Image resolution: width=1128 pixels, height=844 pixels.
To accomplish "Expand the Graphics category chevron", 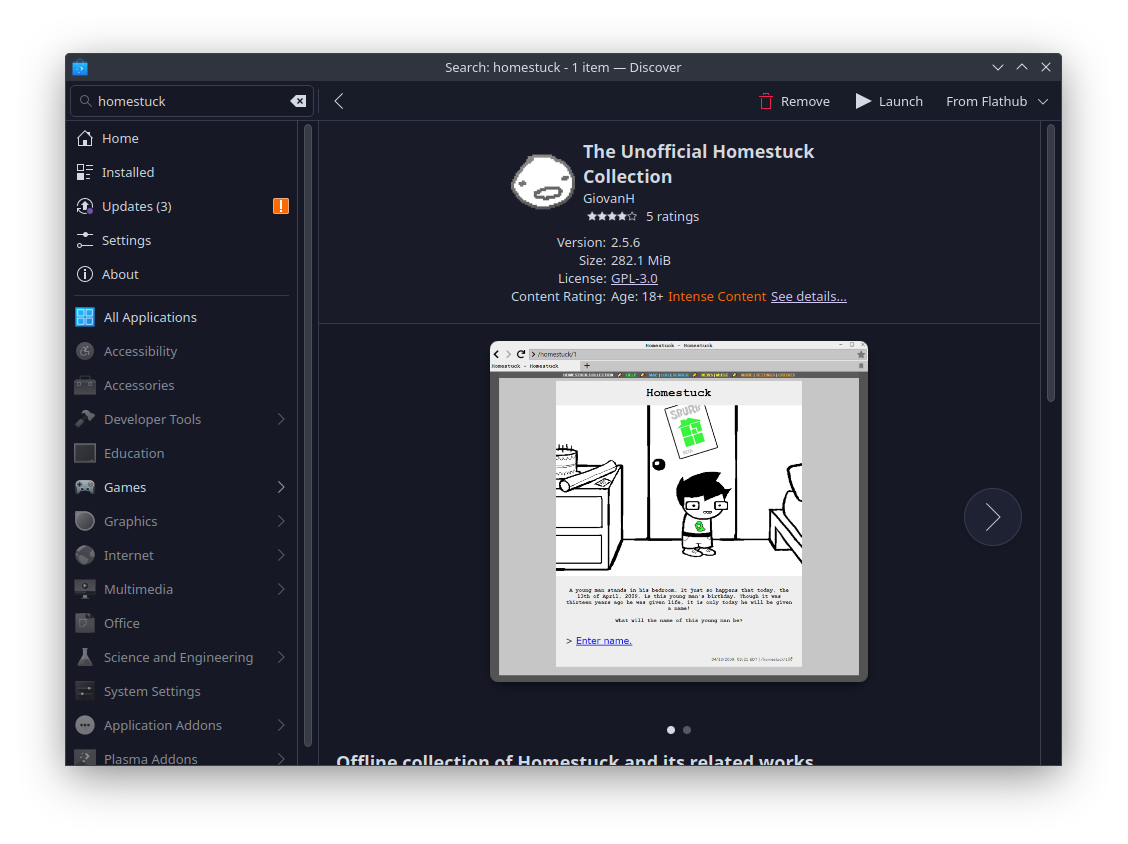I will (x=281, y=521).
